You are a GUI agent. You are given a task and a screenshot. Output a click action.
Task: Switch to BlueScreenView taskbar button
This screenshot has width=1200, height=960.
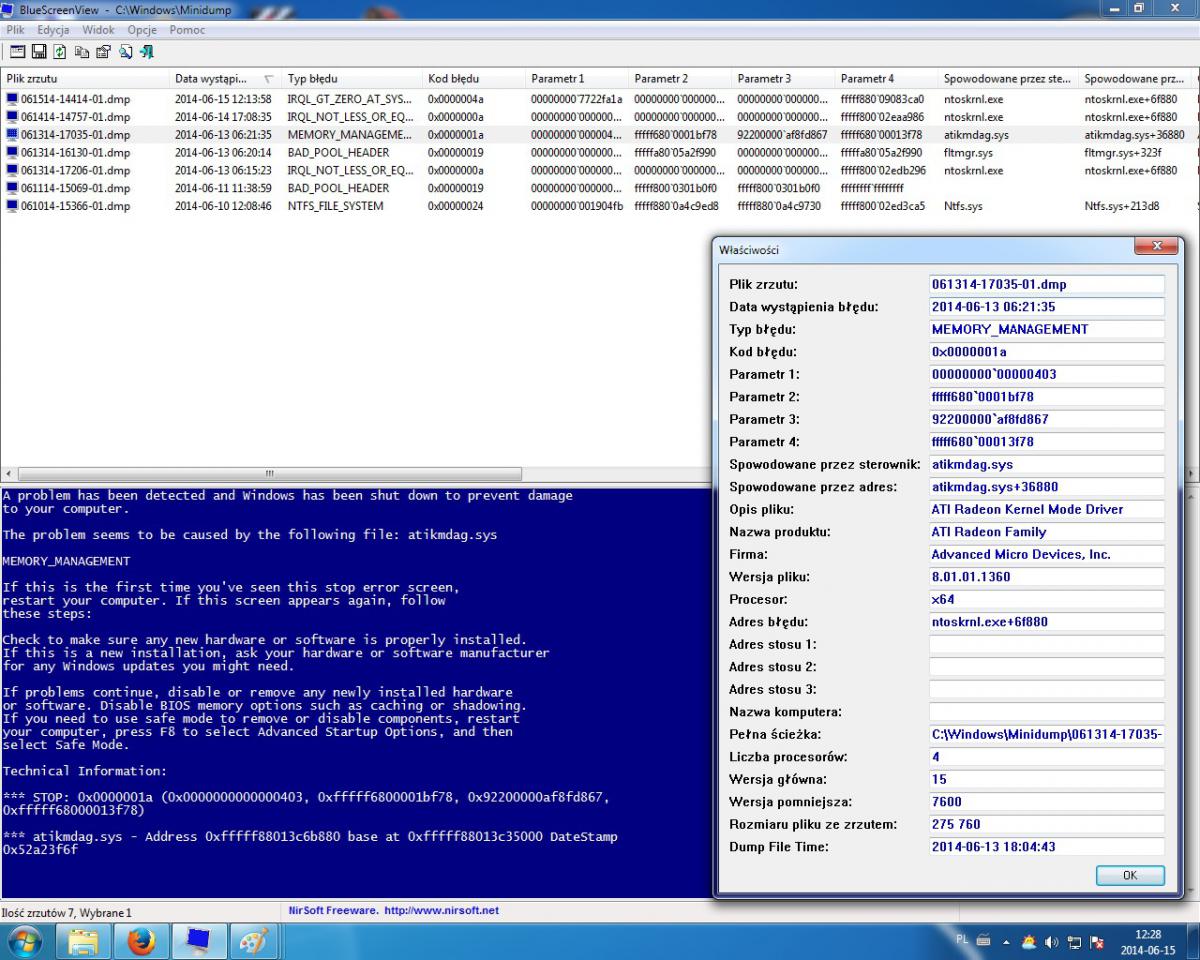(x=199, y=942)
